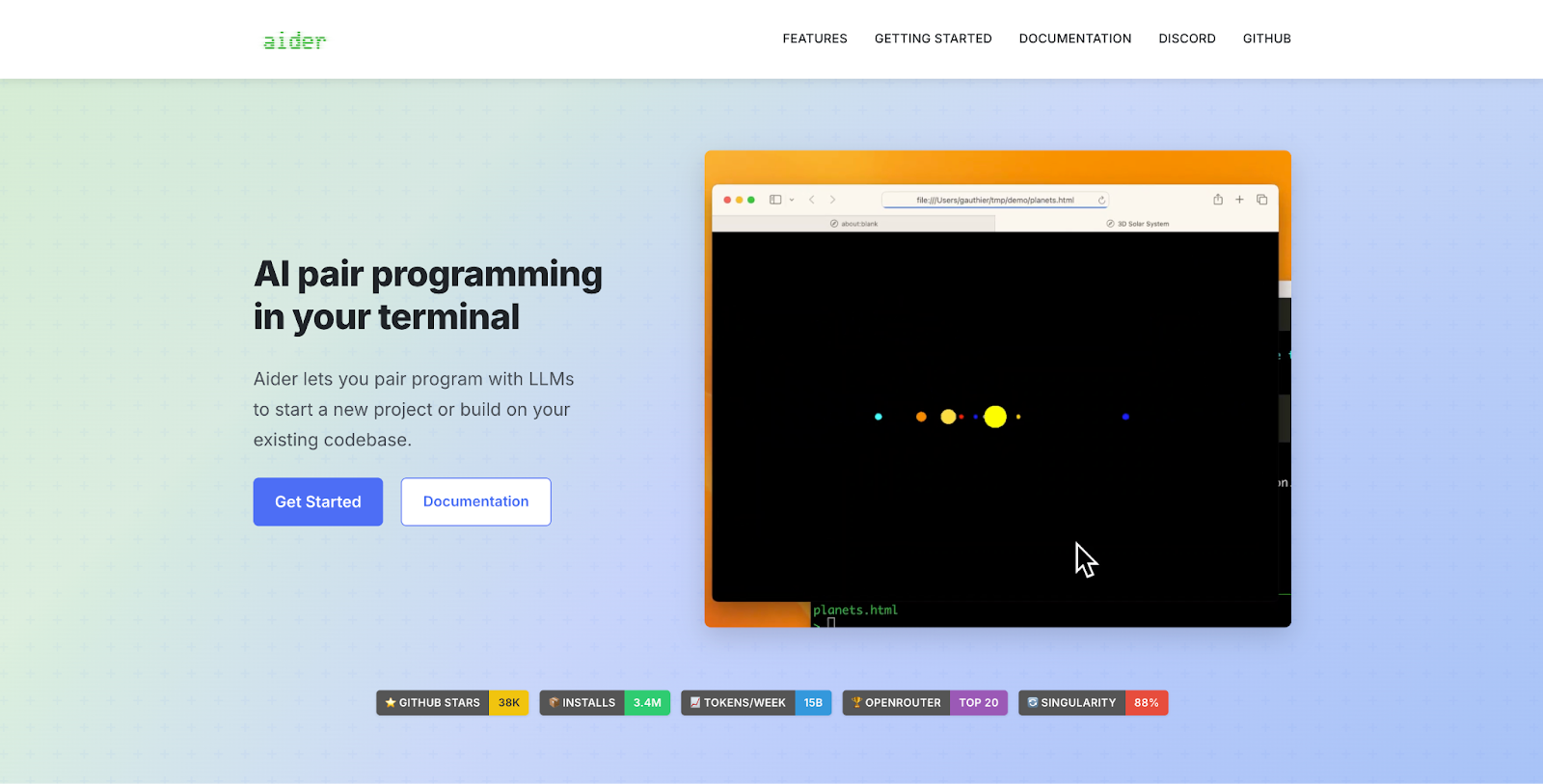Image resolution: width=1543 pixels, height=784 pixels.
Task: Click the large yellow sun in the demo
Action: click(995, 417)
